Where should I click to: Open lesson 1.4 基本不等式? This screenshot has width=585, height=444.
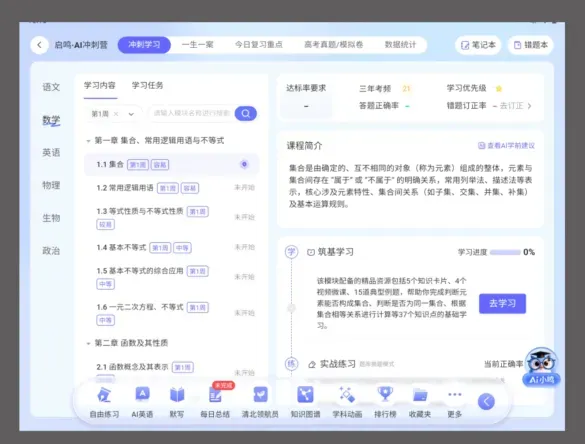(x=171, y=247)
